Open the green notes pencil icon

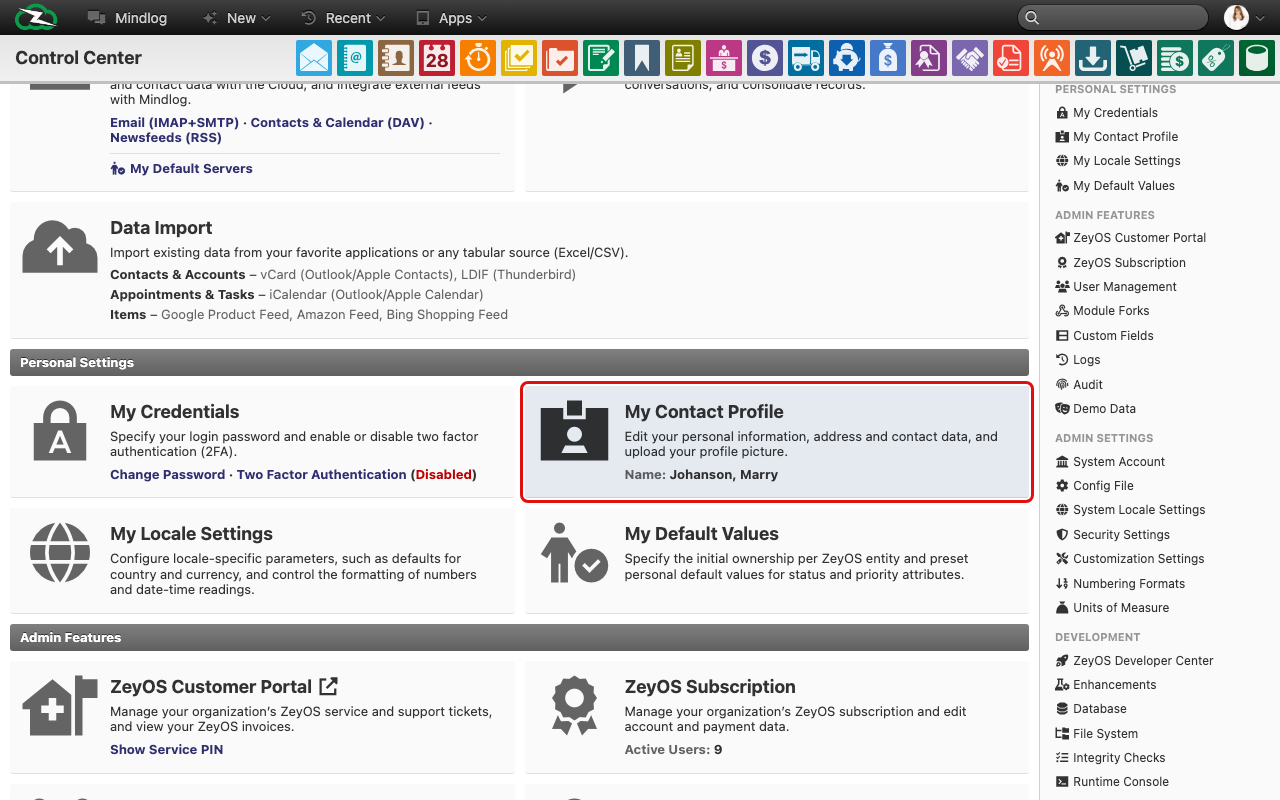click(x=601, y=58)
